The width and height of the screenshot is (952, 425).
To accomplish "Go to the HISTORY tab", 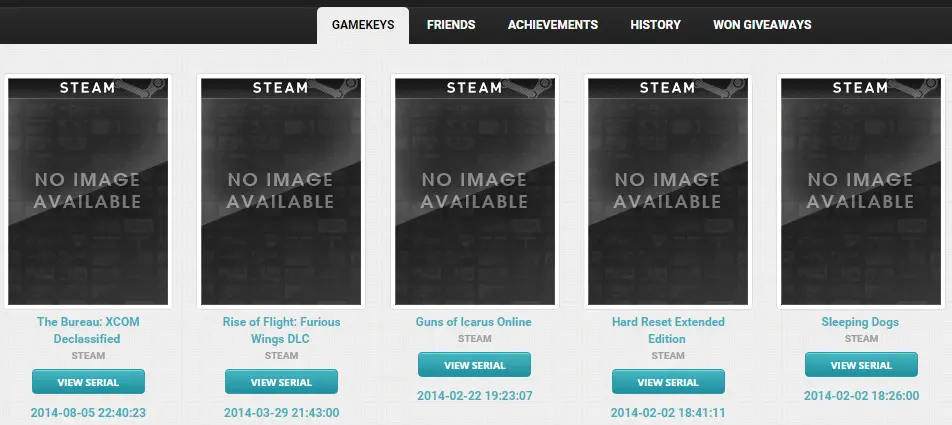I will pos(655,25).
